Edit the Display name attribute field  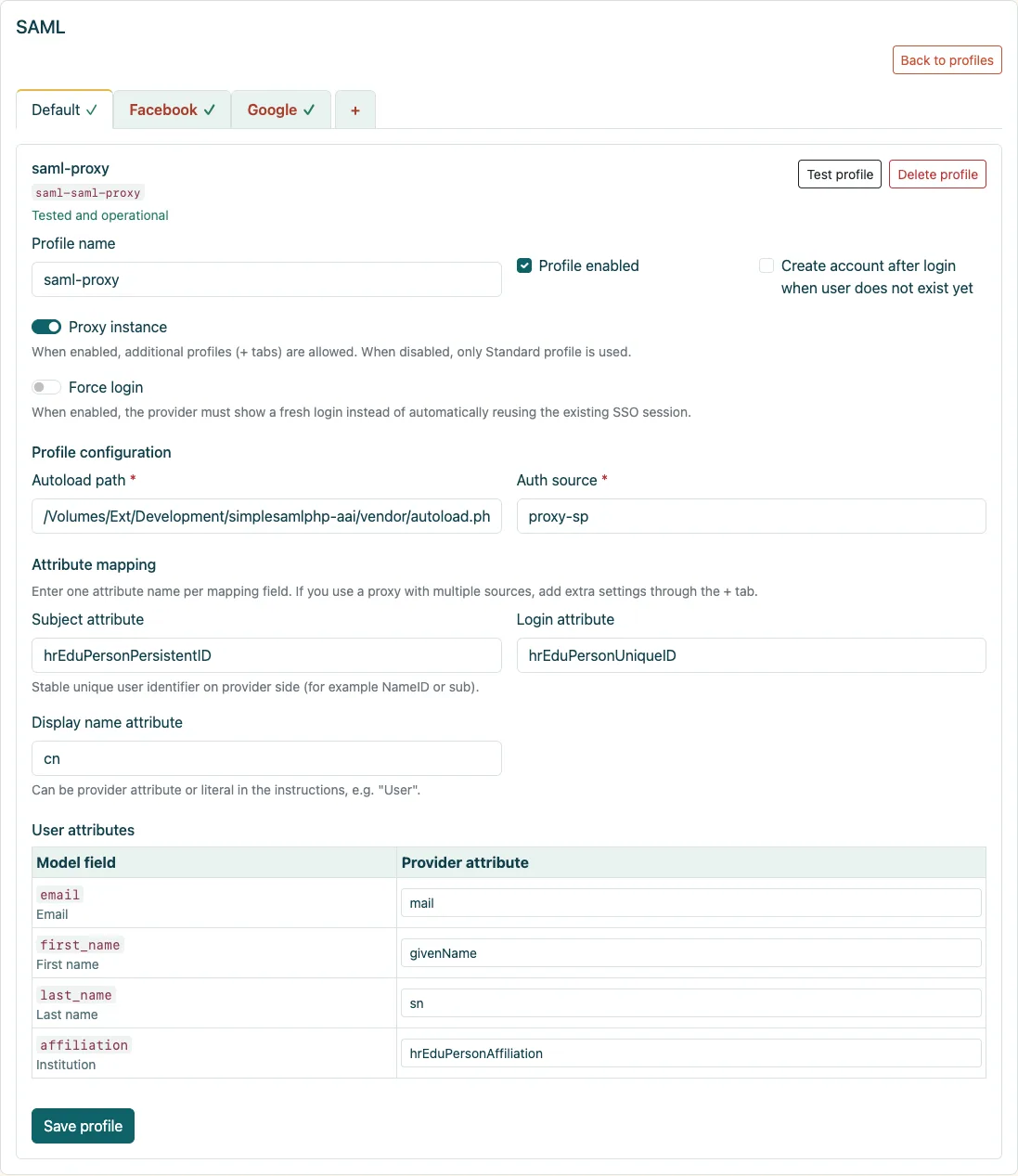point(266,758)
